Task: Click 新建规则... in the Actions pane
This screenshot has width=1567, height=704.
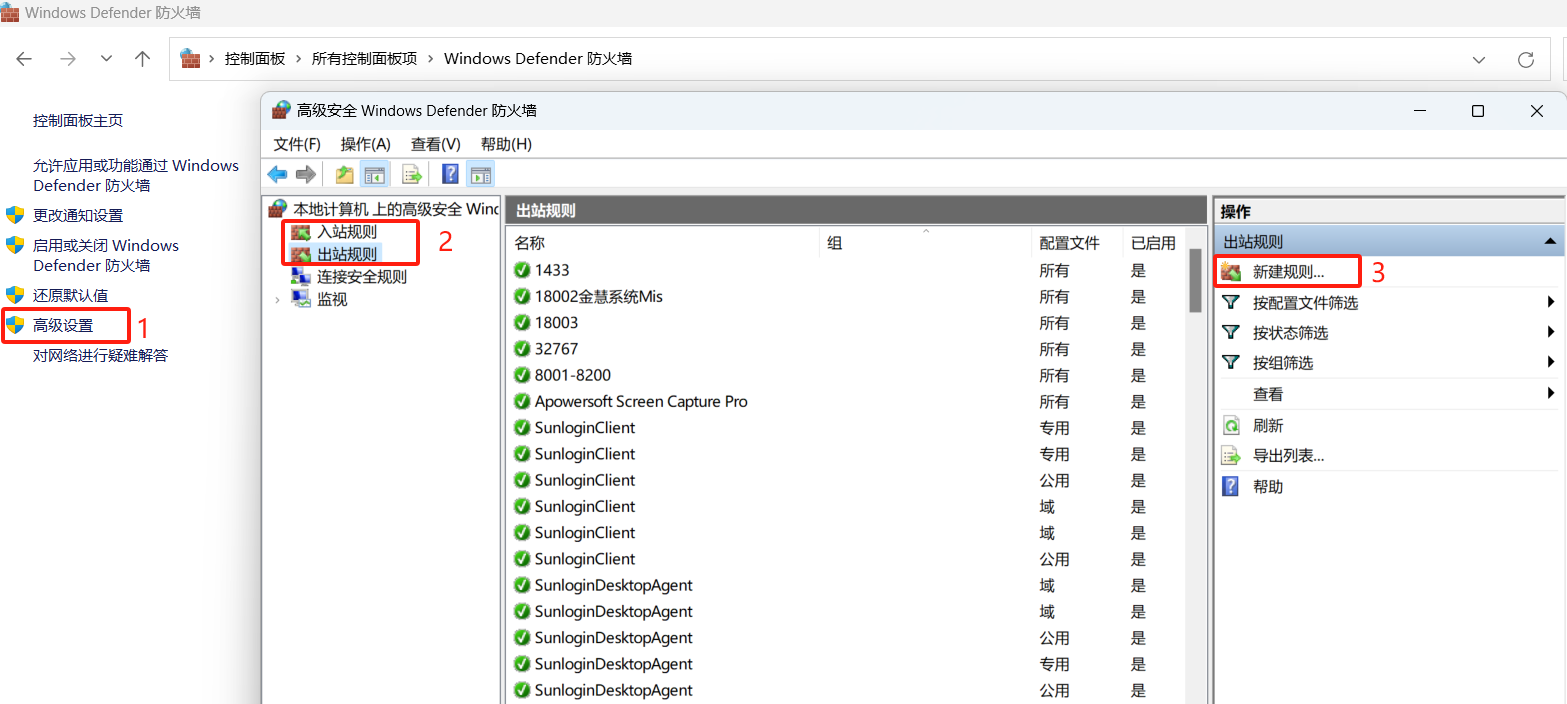Action: (1288, 272)
